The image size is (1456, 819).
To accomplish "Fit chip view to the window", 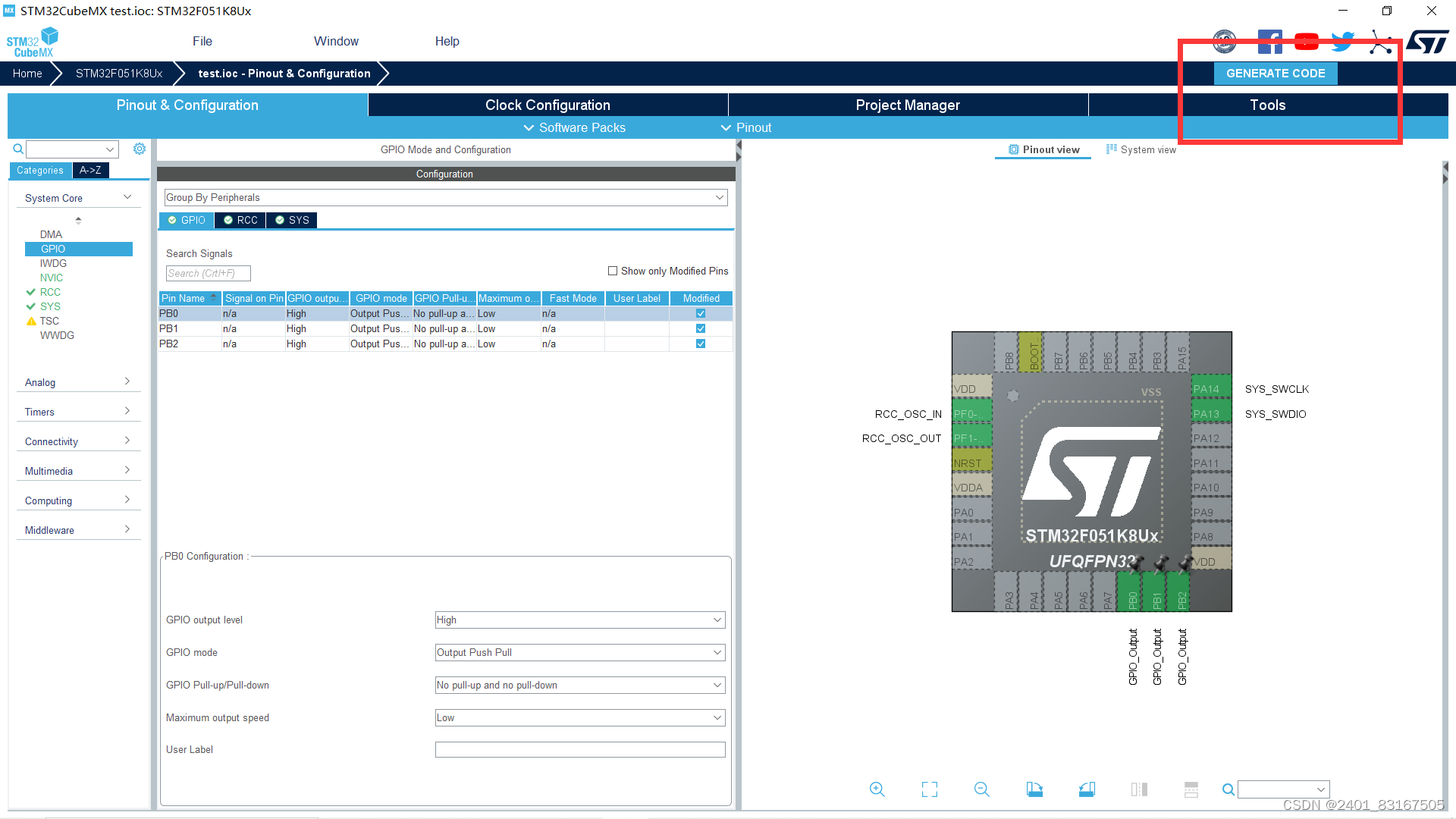I will pos(930,789).
